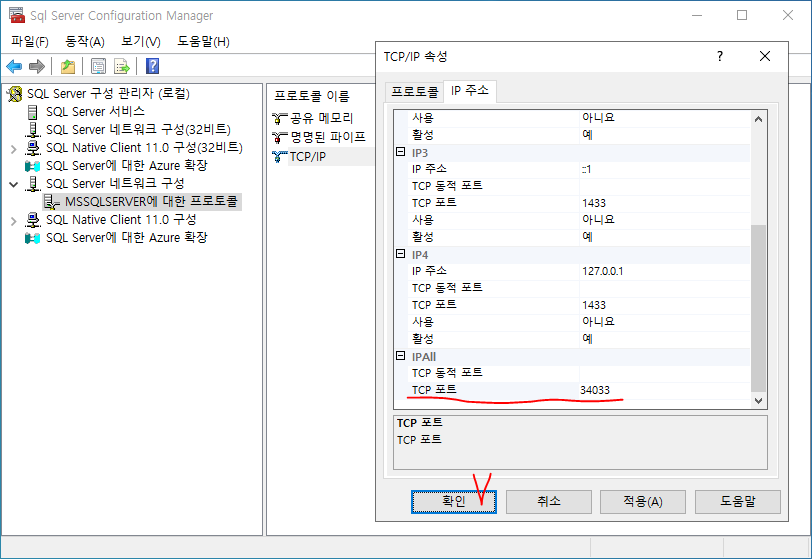Viewport: 812px width, 559px height.
Task: Click the 확인 button
Action: (x=454, y=501)
